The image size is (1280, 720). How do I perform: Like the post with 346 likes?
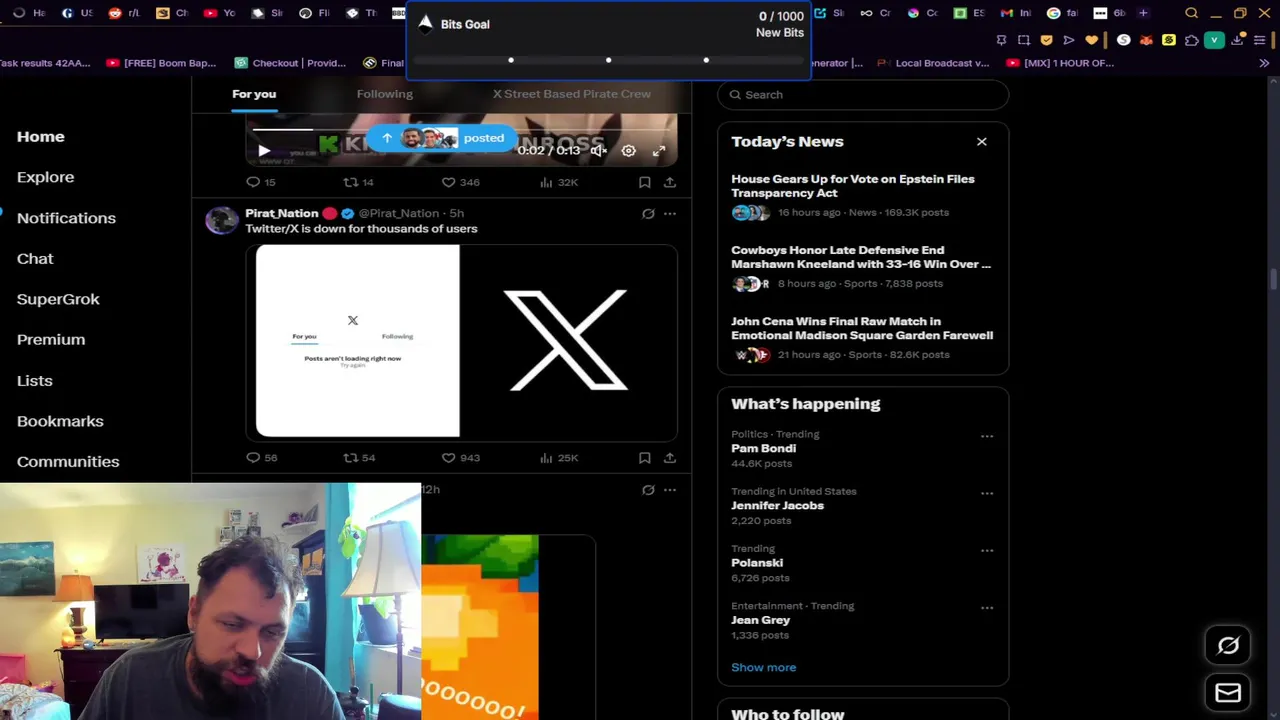[461, 182]
